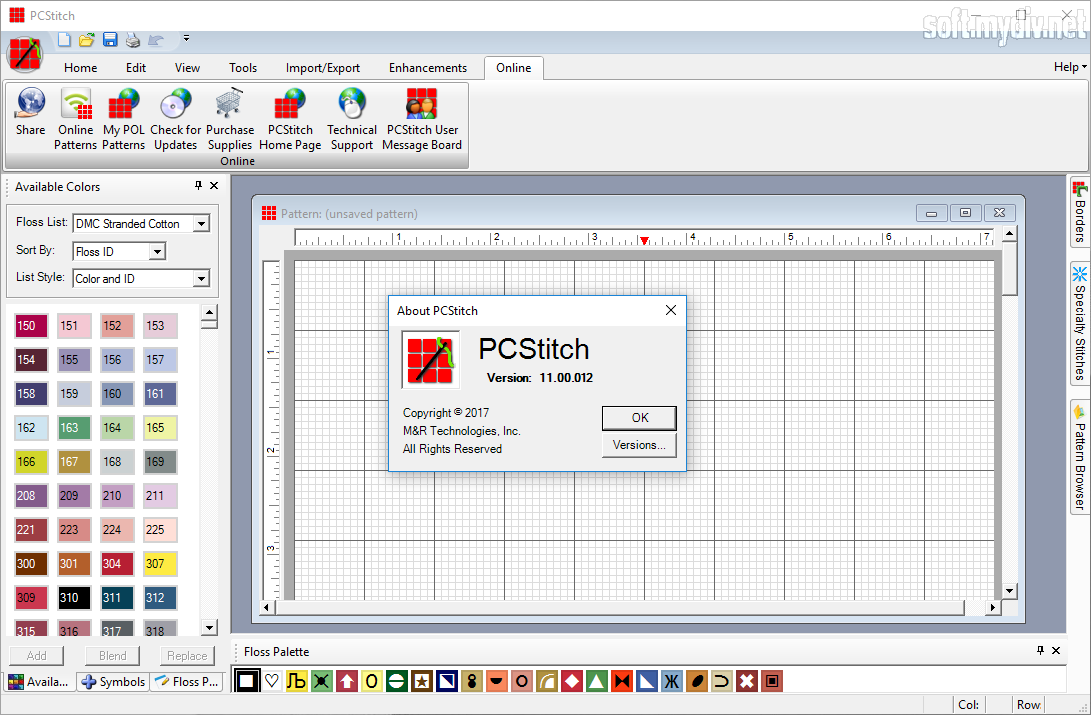Switch to the Floss P... panel tab

click(x=186, y=682)
